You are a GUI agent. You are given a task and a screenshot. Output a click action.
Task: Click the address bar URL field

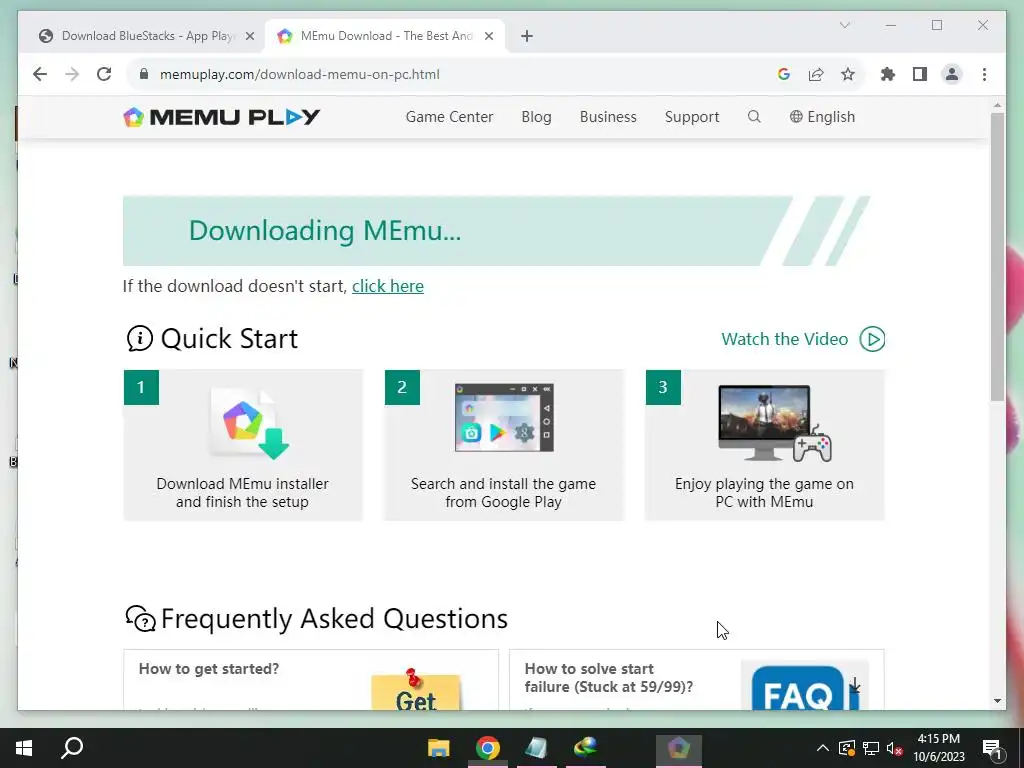coord(457,74)
